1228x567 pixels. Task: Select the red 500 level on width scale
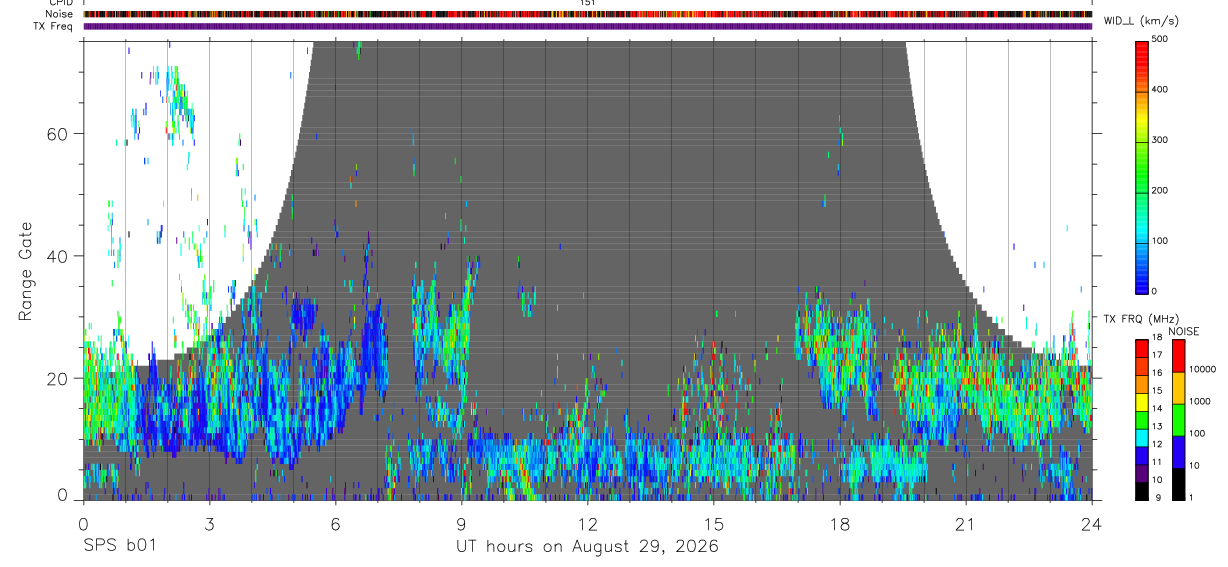point(1143,45)
